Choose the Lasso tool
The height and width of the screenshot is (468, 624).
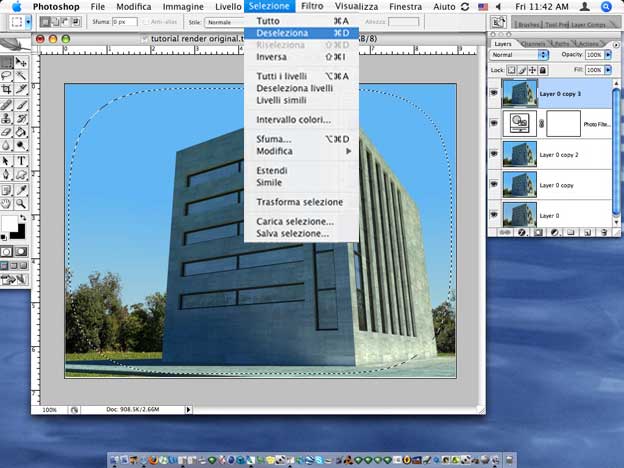8,76
